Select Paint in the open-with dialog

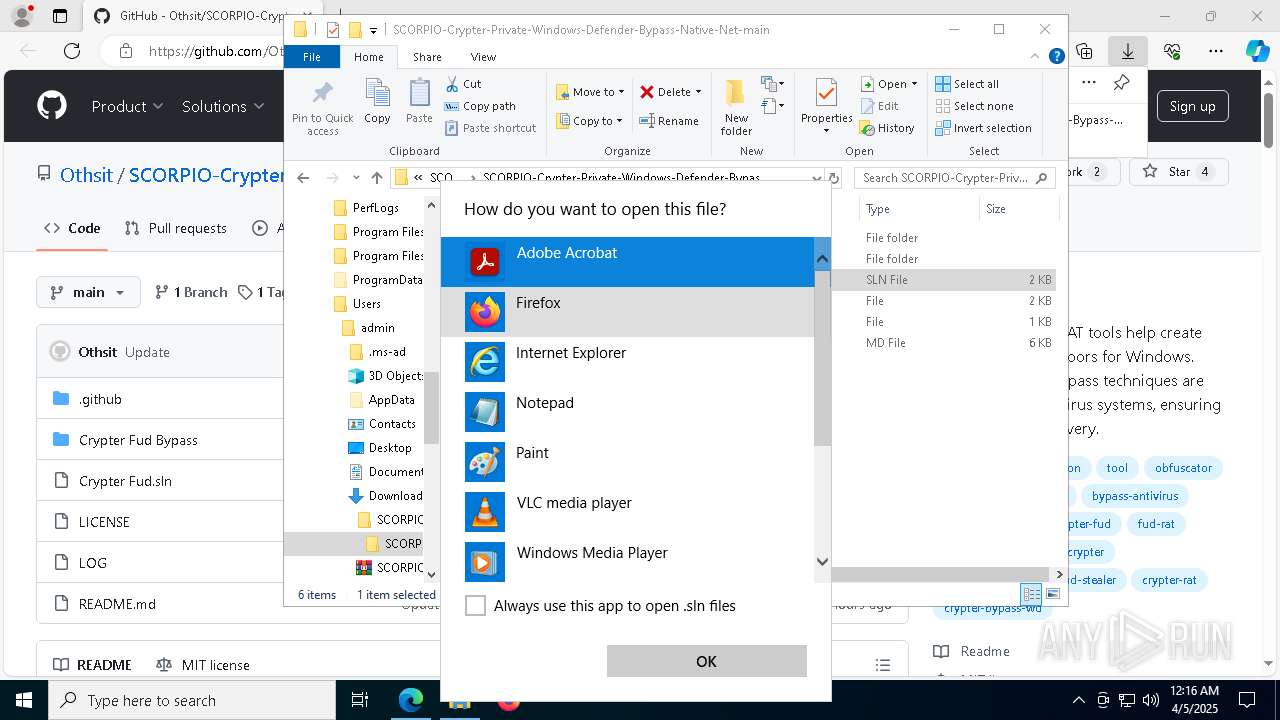point(627,462)
